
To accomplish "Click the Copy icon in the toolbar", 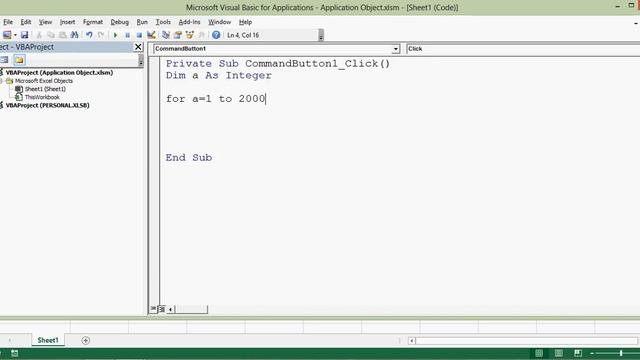I will click(51, 35).
